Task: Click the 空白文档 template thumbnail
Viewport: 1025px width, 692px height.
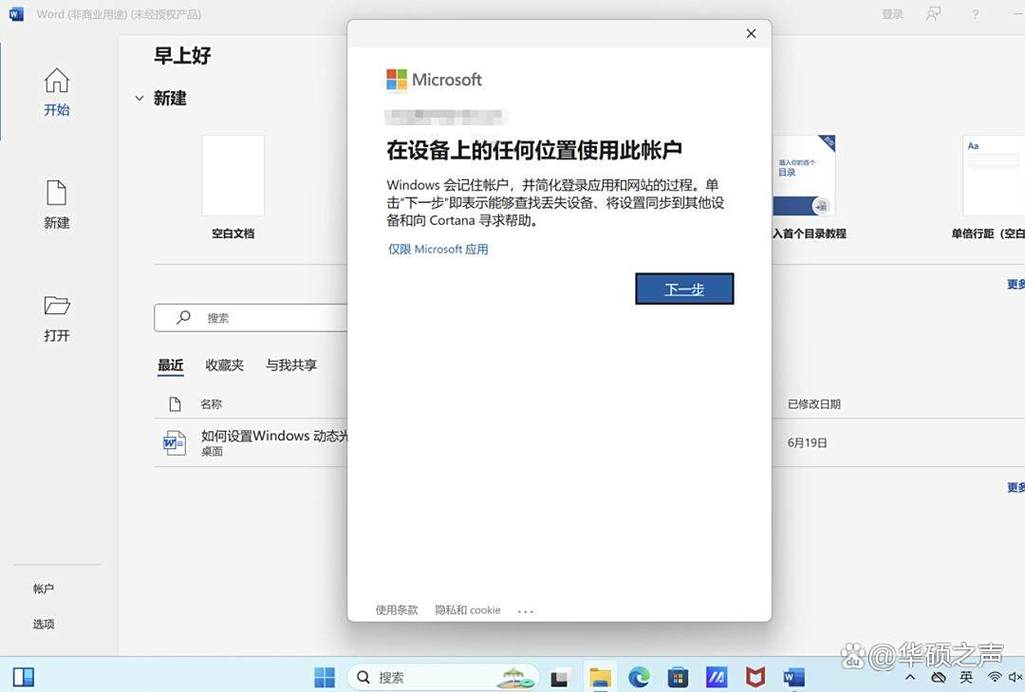Action: [x=232, y=175]
